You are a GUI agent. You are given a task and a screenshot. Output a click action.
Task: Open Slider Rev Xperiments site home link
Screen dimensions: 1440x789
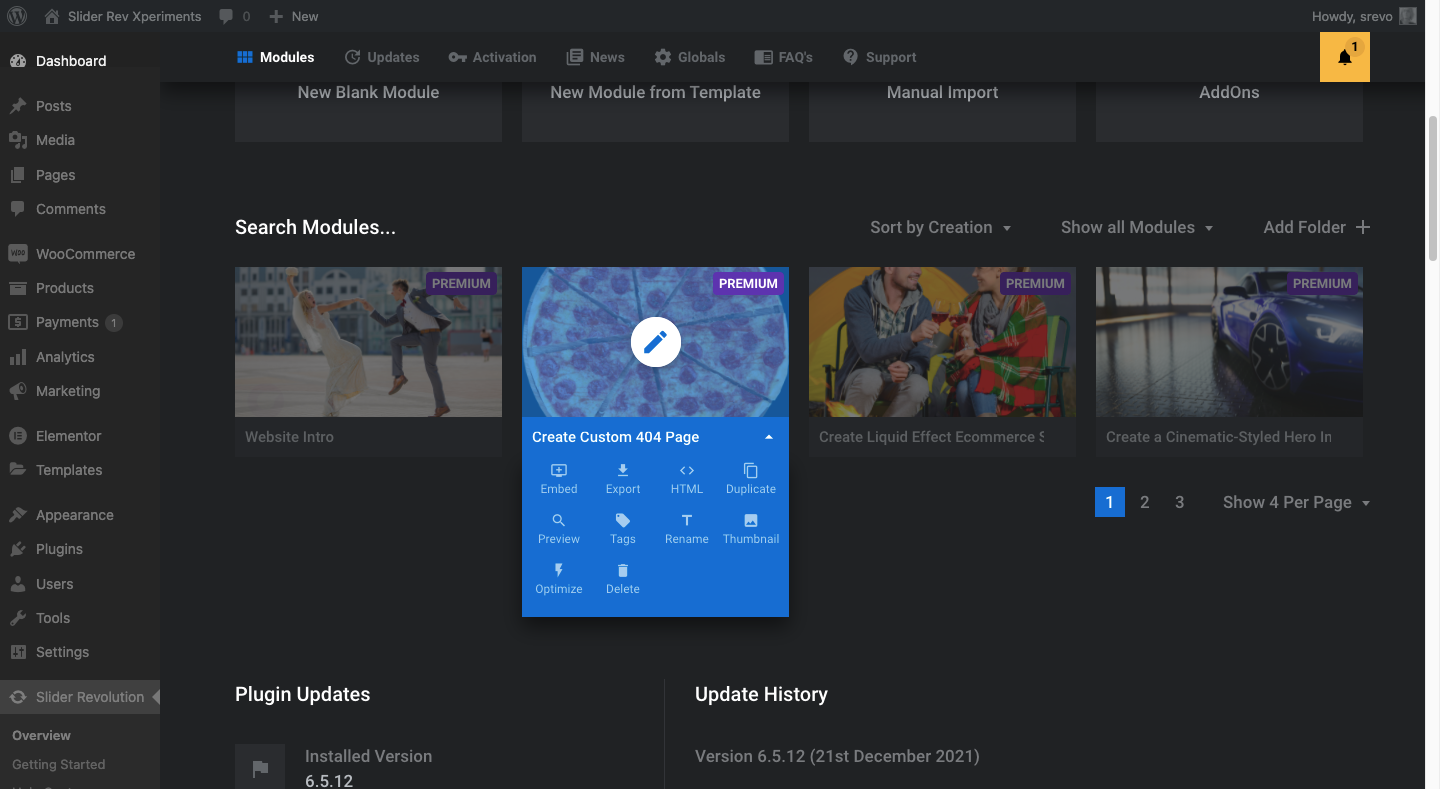pos(122,16)
